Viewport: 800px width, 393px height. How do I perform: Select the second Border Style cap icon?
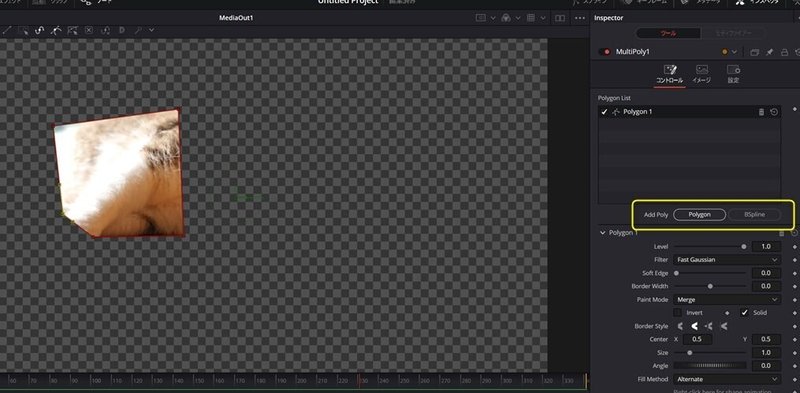point(694,326)
